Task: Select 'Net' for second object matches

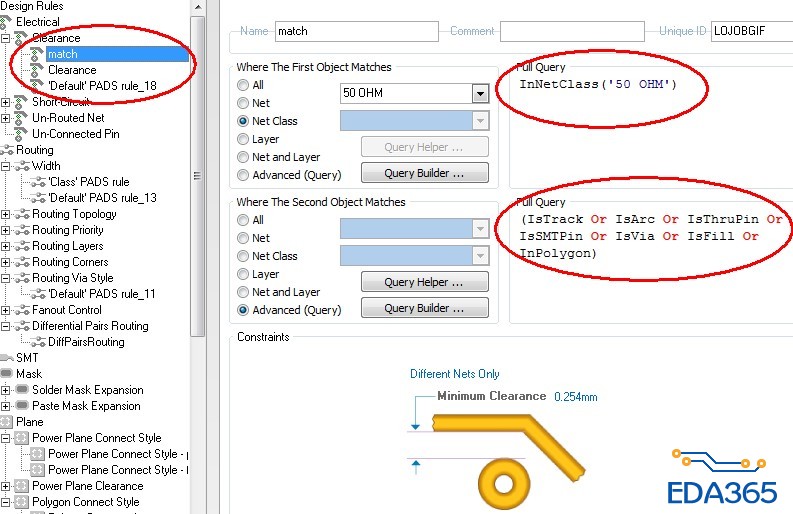Action: point(243,238)
